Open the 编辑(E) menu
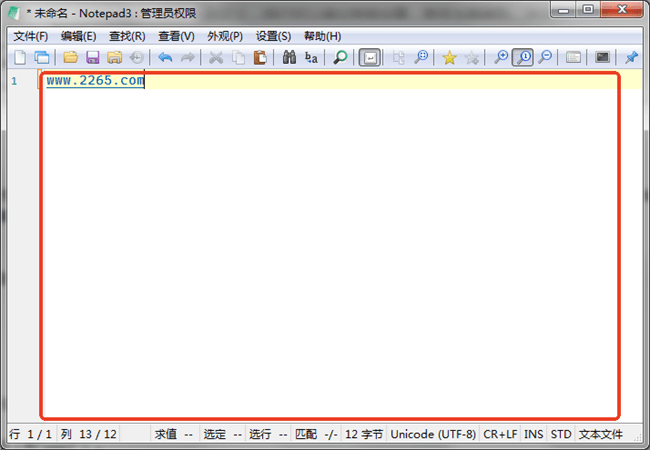This screenshot has height=450, width=650. [x=78, y=36]
